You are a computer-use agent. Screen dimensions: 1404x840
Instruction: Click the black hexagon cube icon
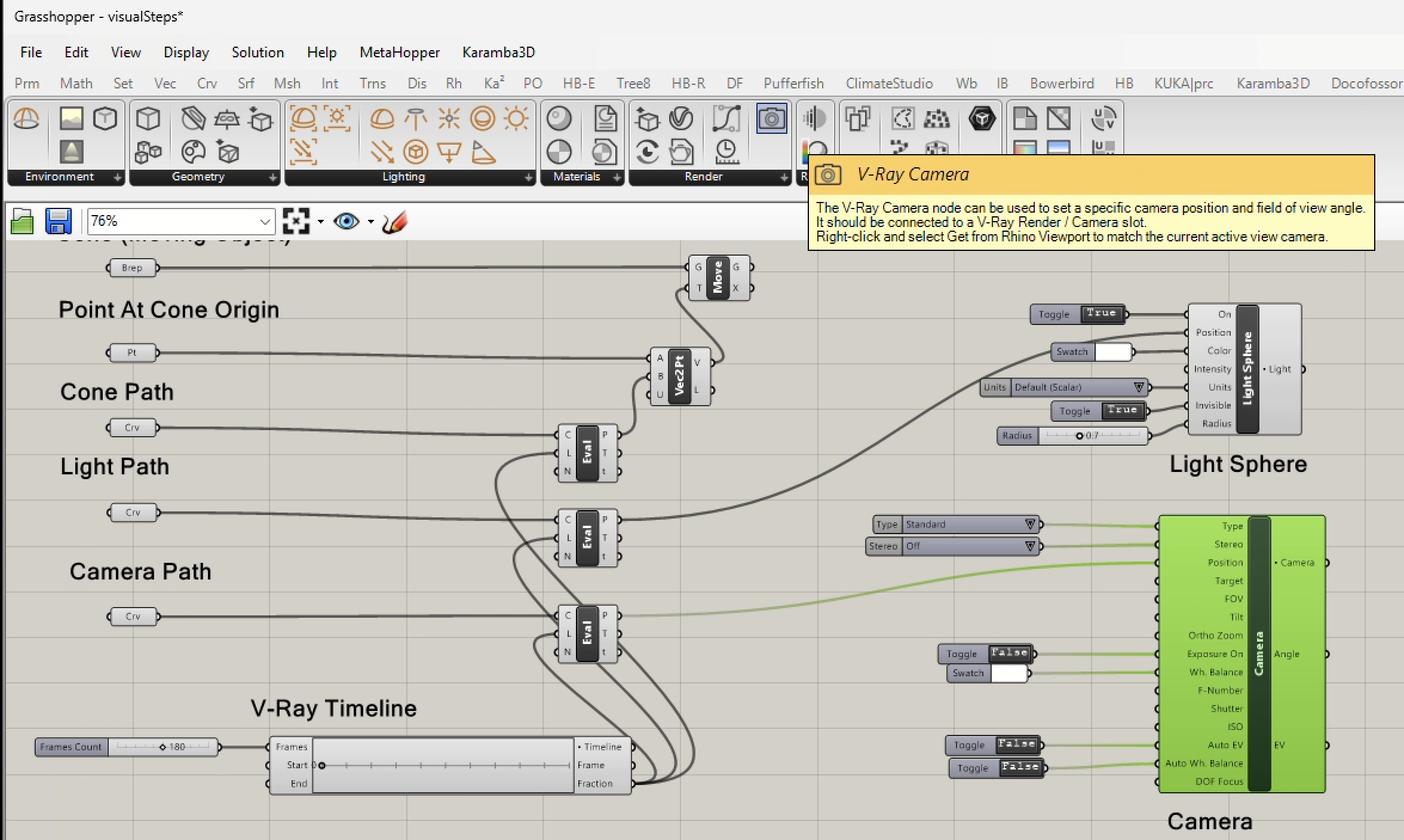pyautogui.click(x=982, y=118)
